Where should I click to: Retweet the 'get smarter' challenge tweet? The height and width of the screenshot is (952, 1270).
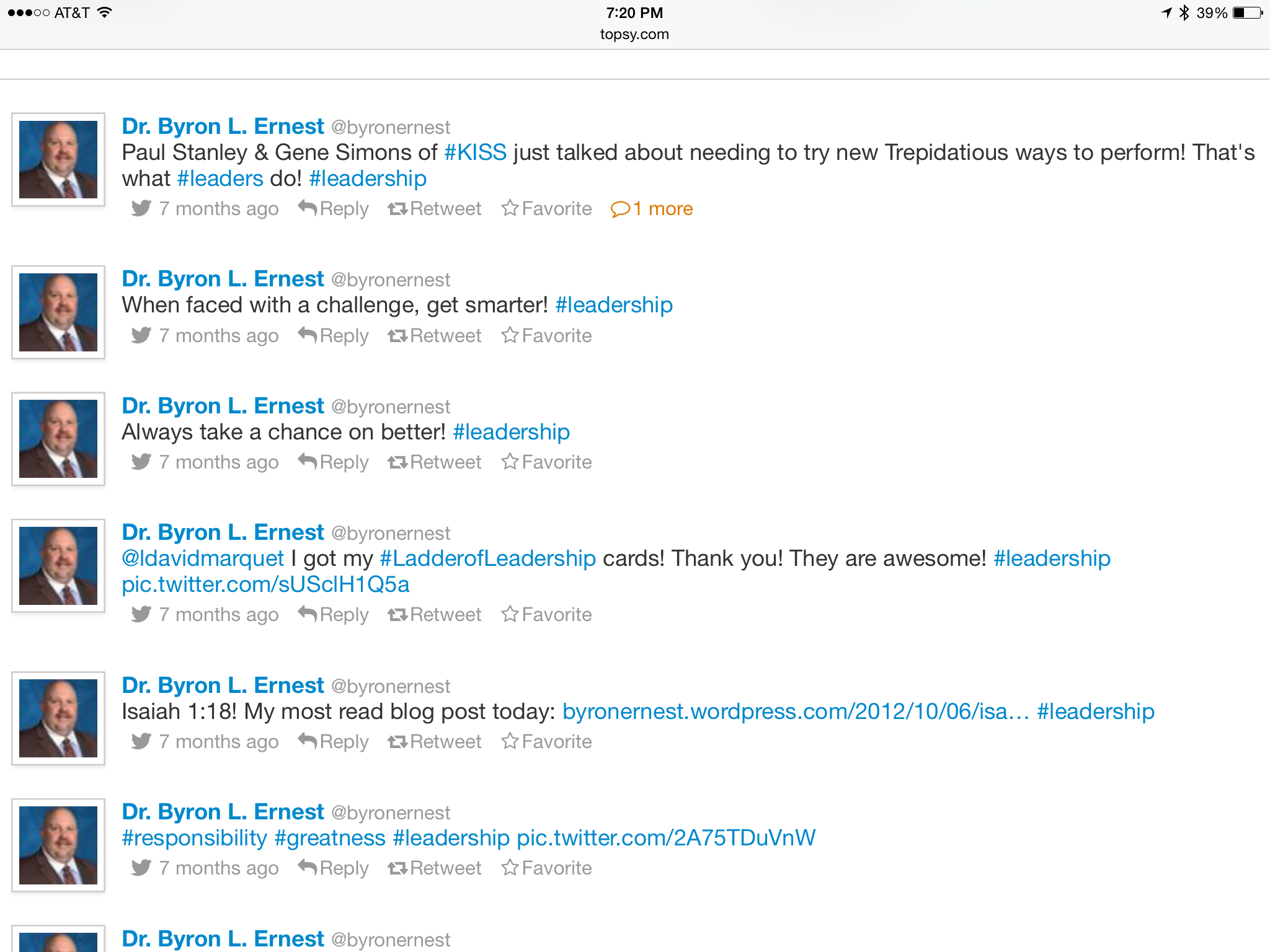435,336
